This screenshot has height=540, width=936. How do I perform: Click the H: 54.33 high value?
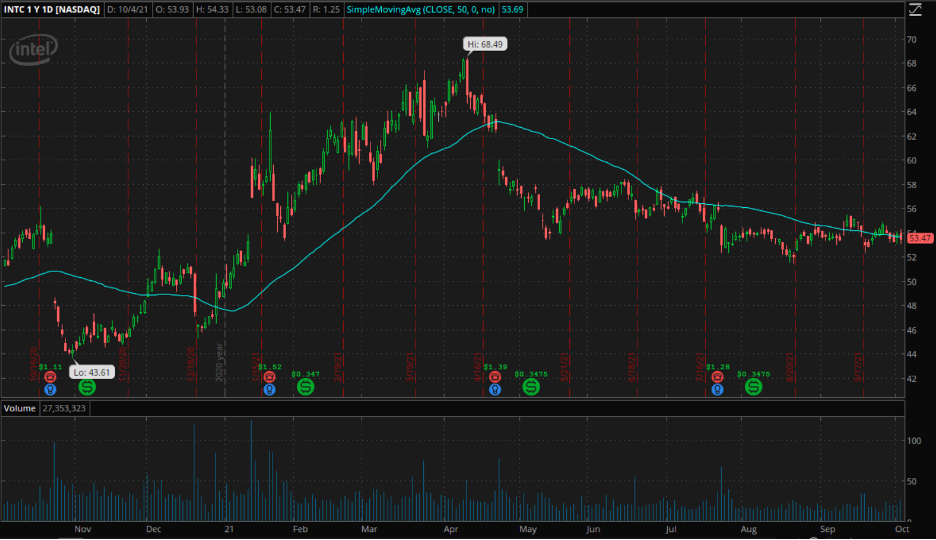click(215, 10)
